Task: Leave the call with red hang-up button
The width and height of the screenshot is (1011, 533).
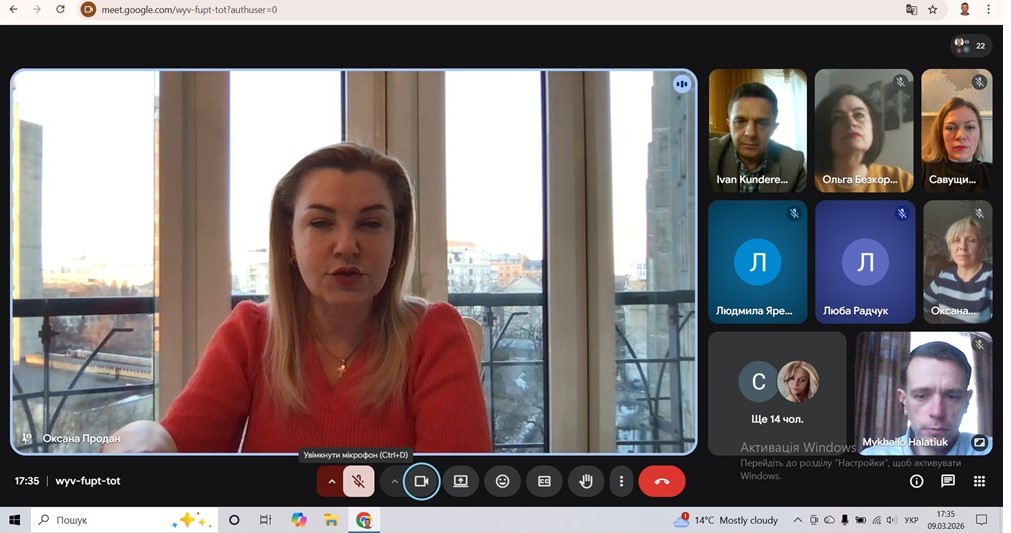Action: click(x=661, y=481)
